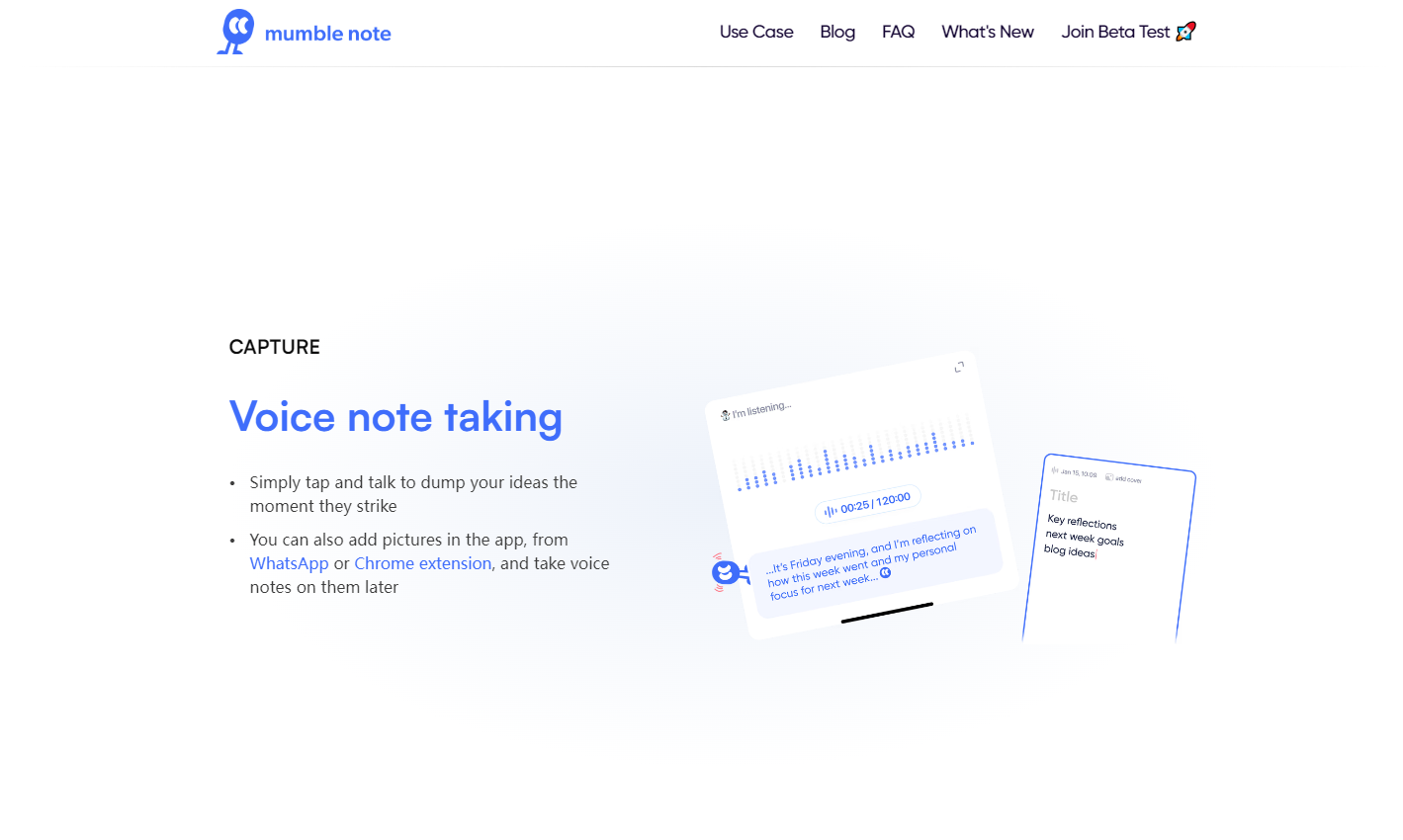
Task: Click the audio icon beside the Jan 15 timestamp
Action: click(x=1054, y=470)
